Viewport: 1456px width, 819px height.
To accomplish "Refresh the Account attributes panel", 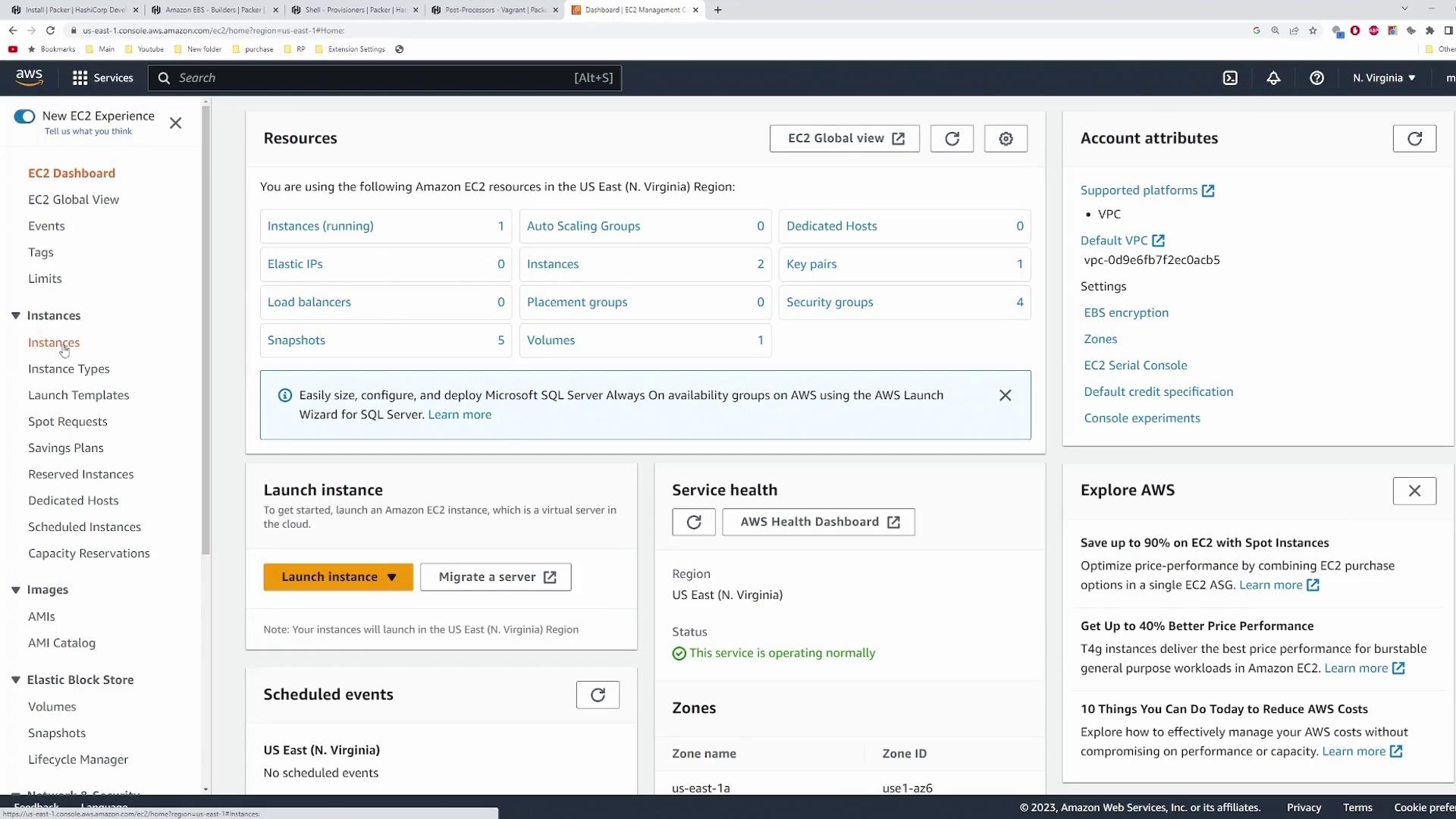I will click(x=1414, y=139).
